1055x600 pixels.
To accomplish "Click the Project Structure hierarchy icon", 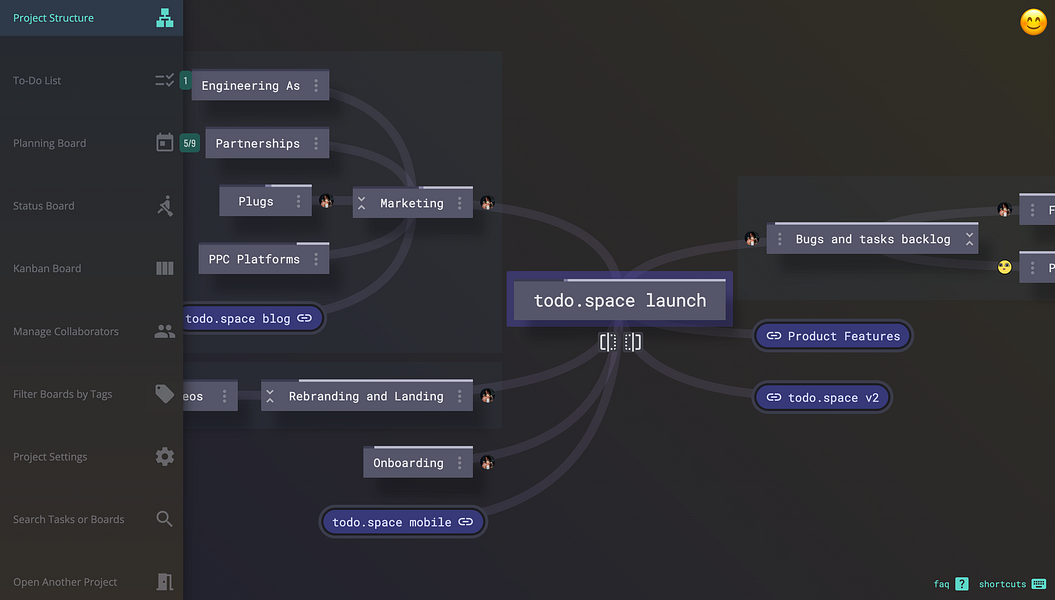I will (x=165, y=18).
